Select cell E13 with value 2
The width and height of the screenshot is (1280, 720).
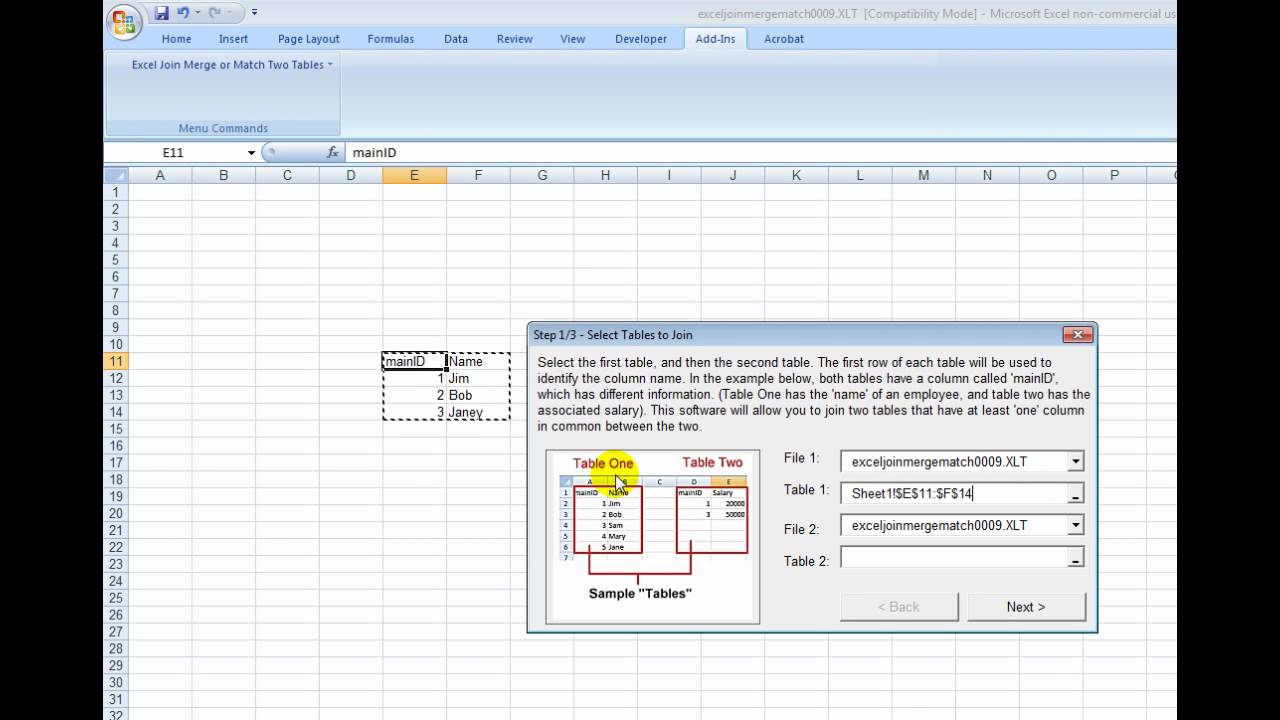click(x=414, y=395)
